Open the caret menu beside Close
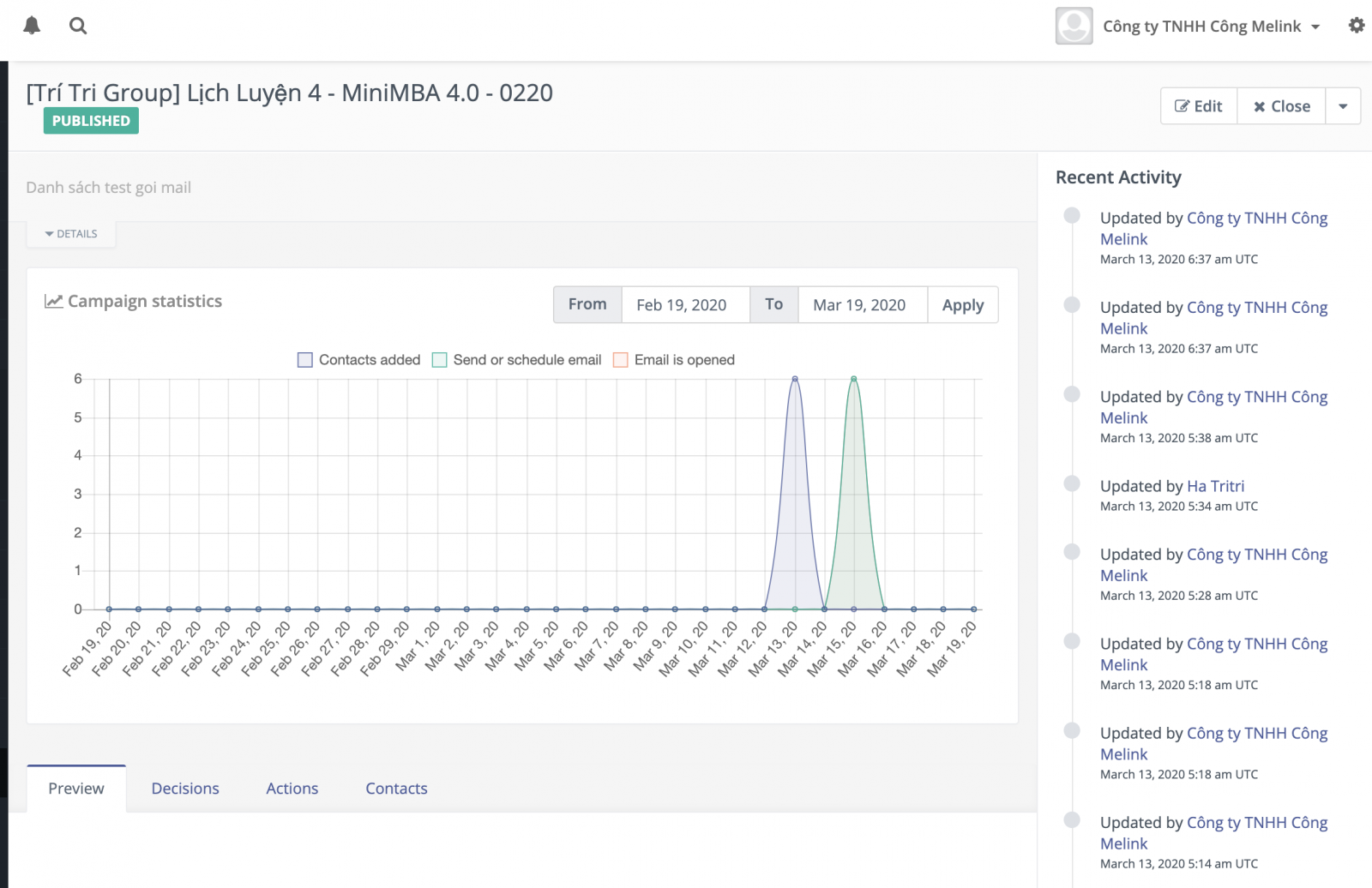 [1343, 105]
